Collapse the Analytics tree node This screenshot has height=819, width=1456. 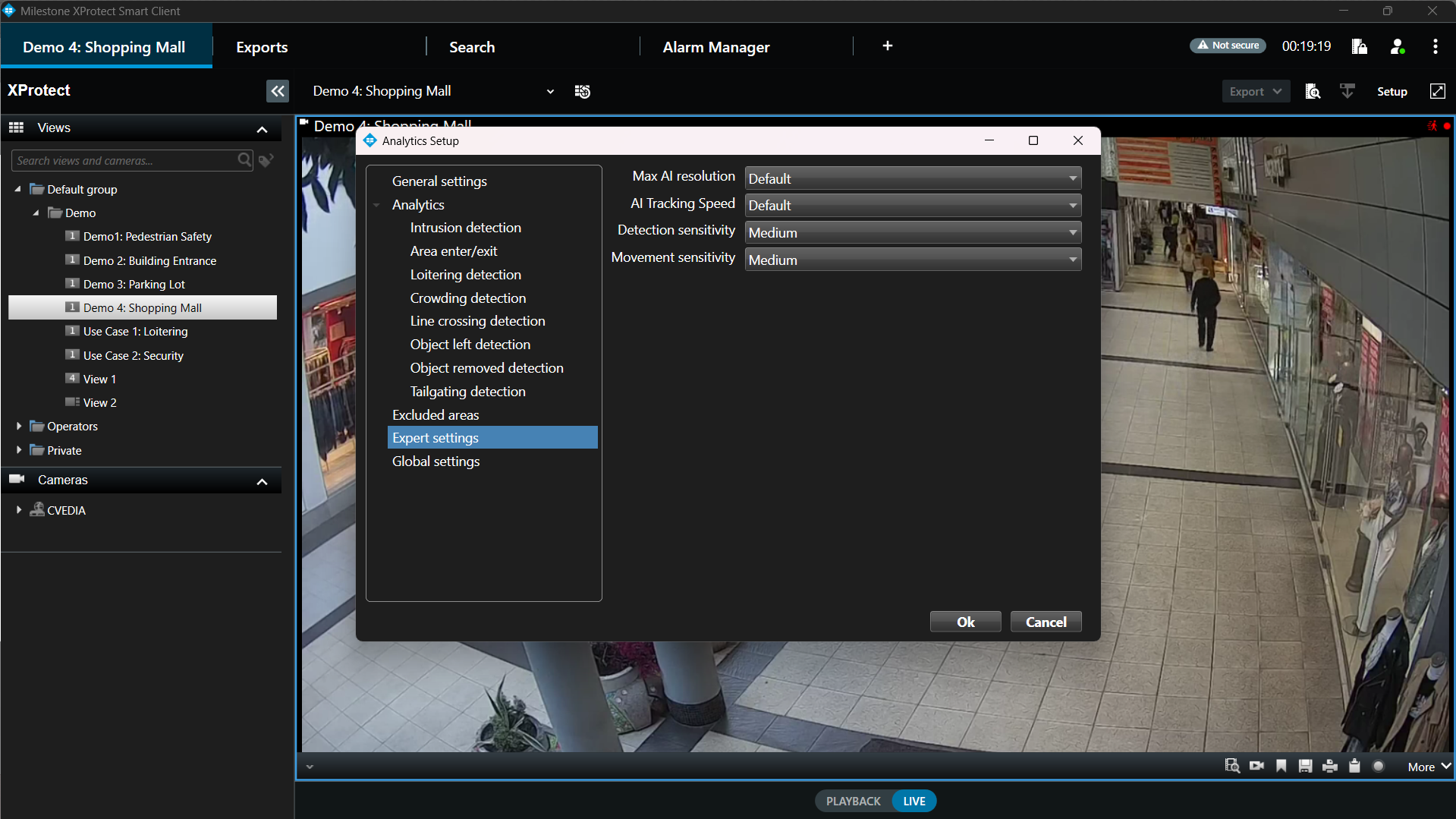pos(376,205)
